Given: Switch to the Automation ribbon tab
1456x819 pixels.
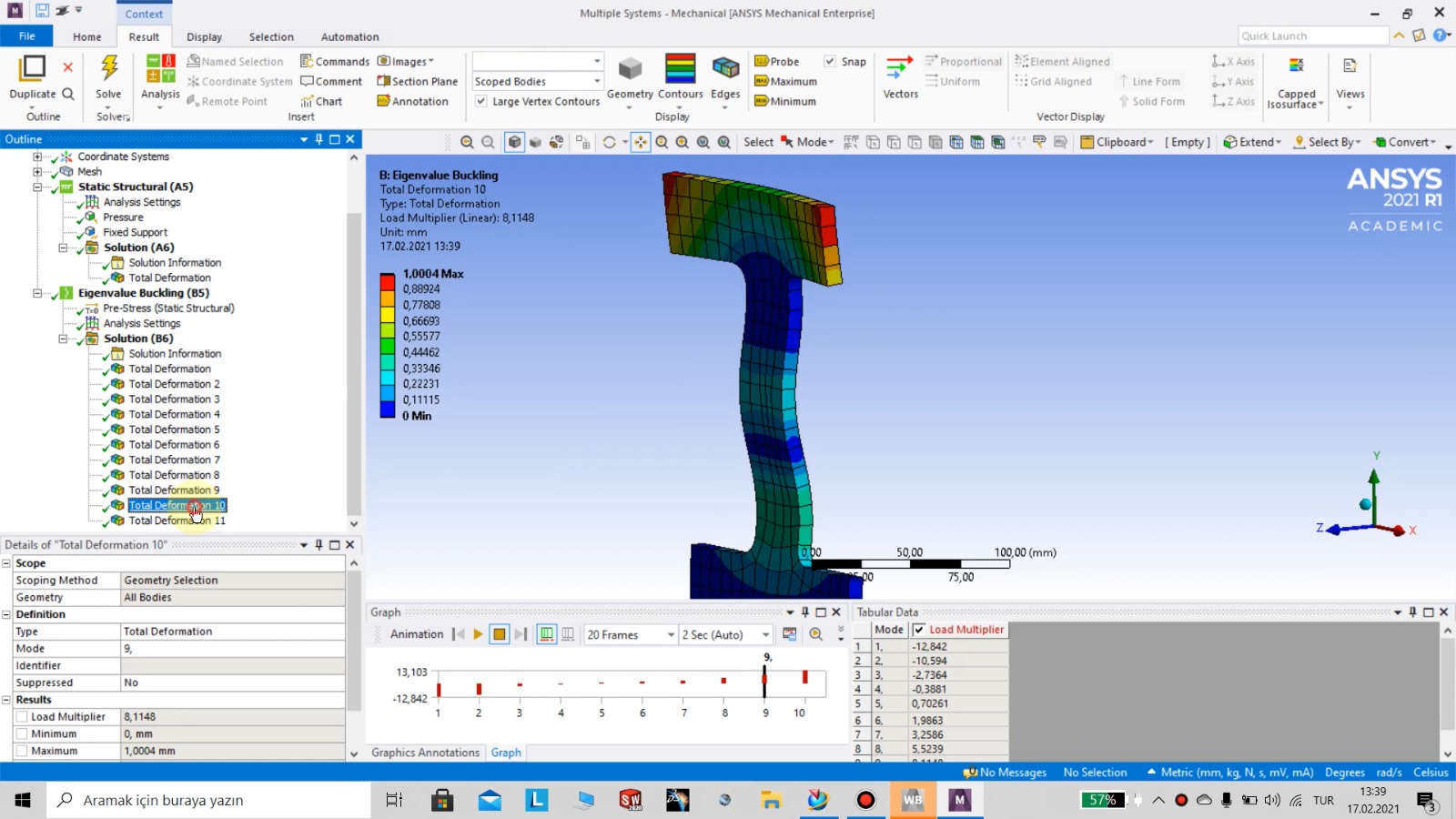Looking at the screenshot, I should [x=349, y=36].
